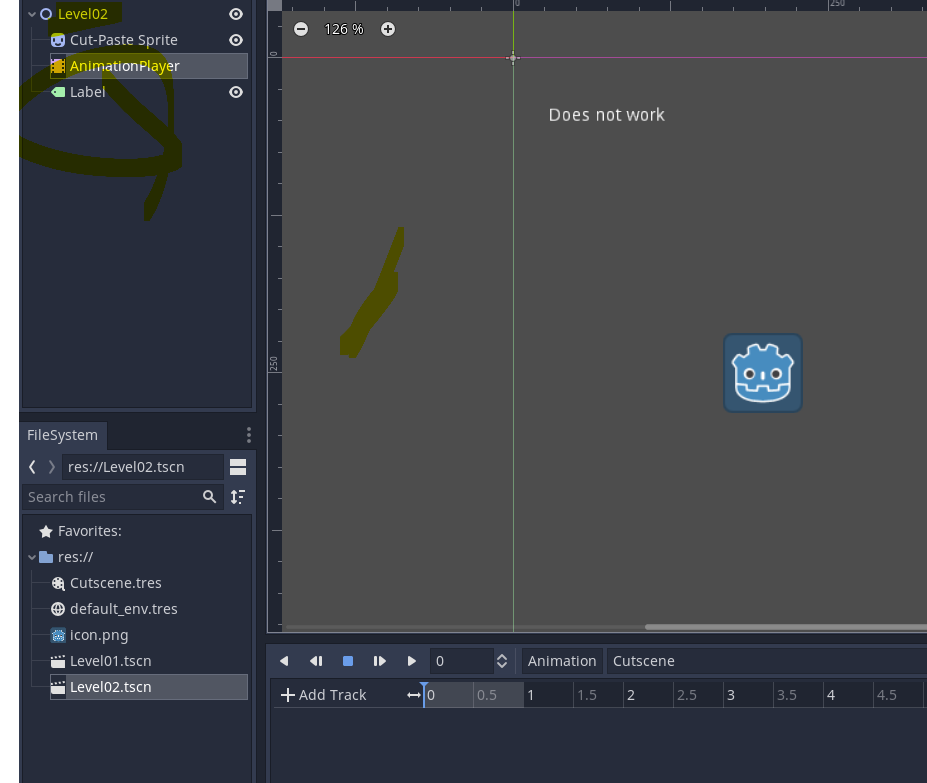Switch to the FileSystem tab
This screenshot has height=783, width=927.
coord(62,435)
